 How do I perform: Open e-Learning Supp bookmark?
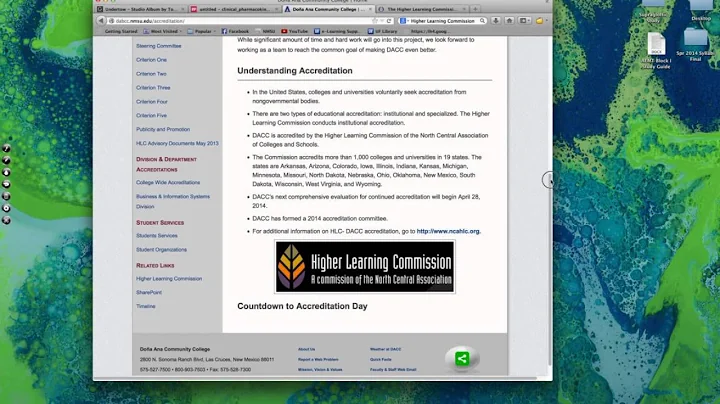[337, 31]
